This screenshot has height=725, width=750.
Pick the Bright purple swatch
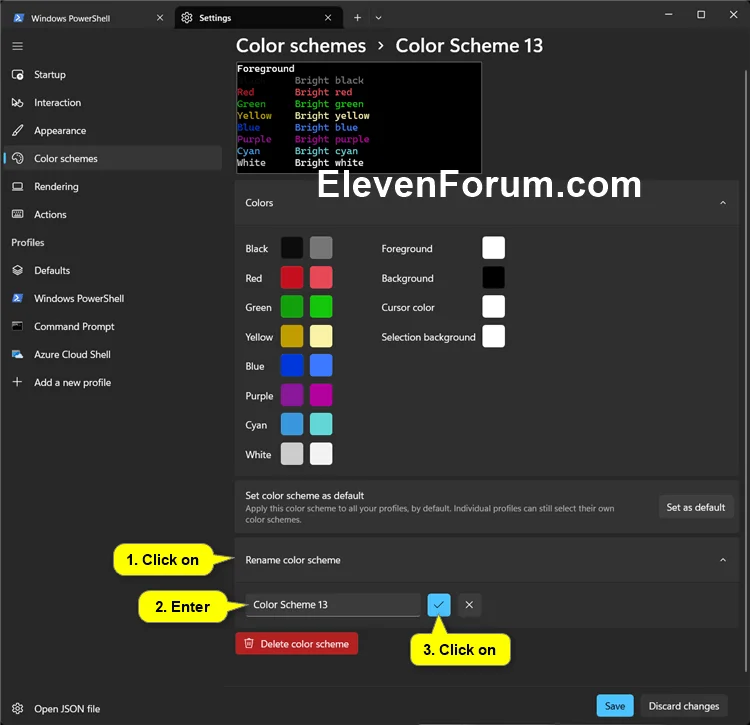click(x=321, y=395)
